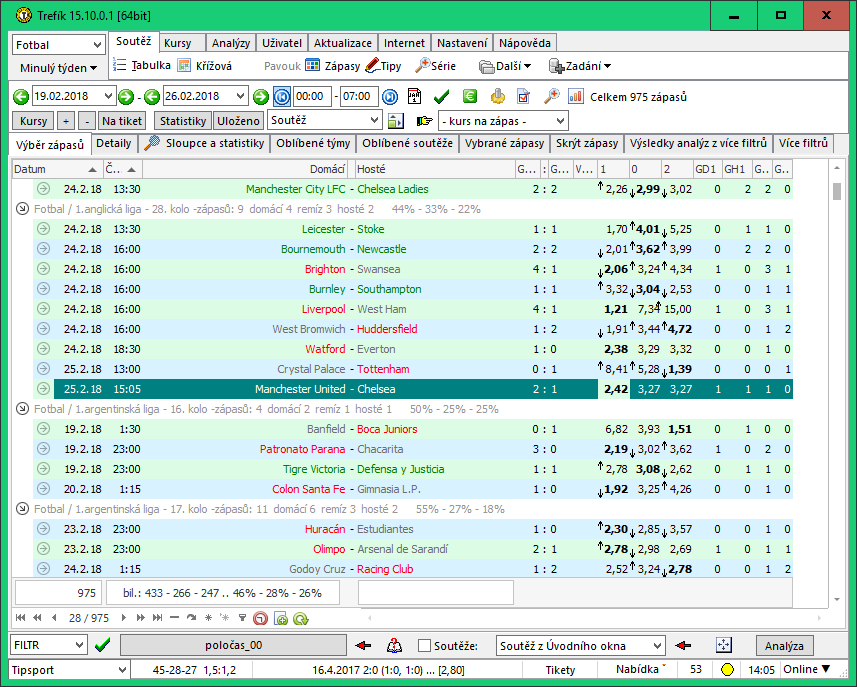Click the JAN calendar icon
The height and width of the screenshot is (687, 857).
(414, 96)
